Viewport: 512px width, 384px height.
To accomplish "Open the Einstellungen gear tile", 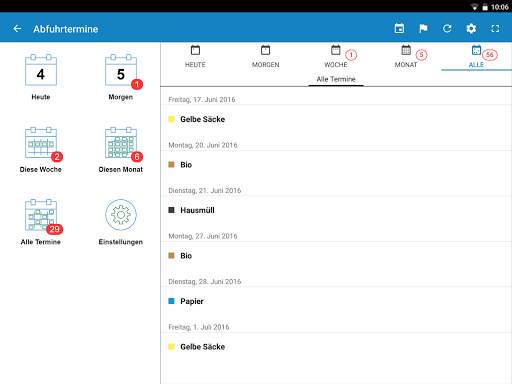I will [x=121, y=222].
